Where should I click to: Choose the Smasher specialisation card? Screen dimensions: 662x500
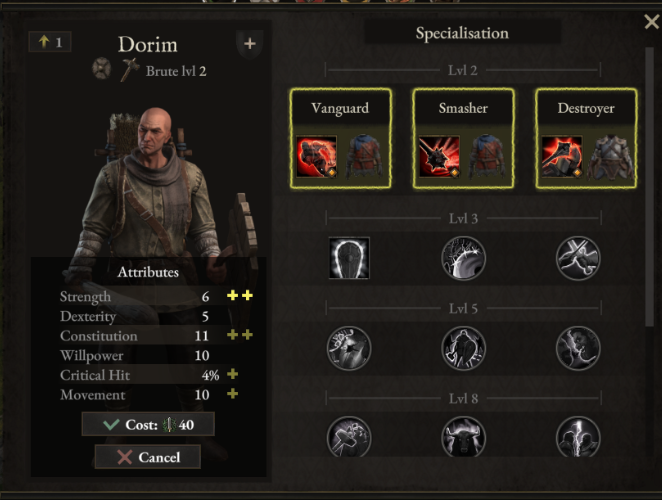[463, 138]
